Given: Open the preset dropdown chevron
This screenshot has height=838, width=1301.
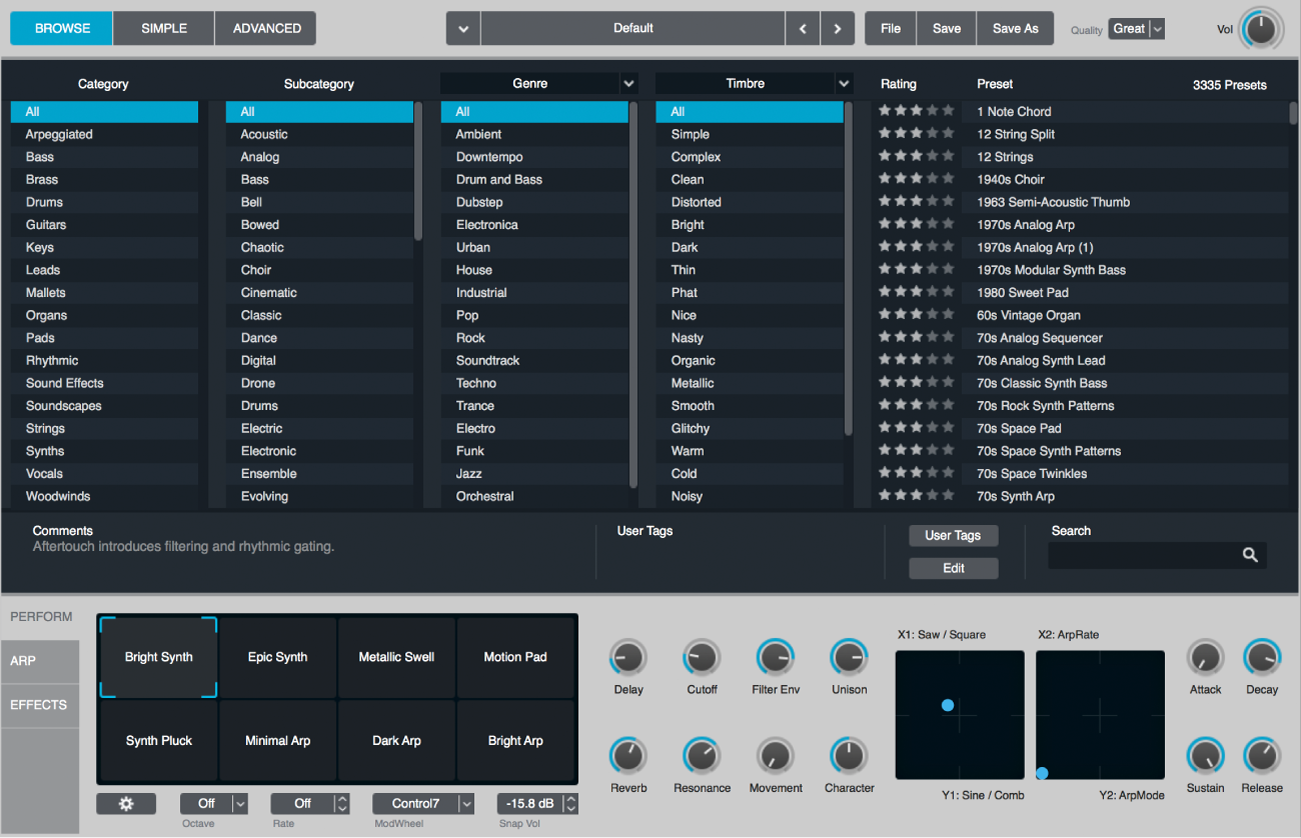Looking at the screenshot, I should [x=463, y=29].
